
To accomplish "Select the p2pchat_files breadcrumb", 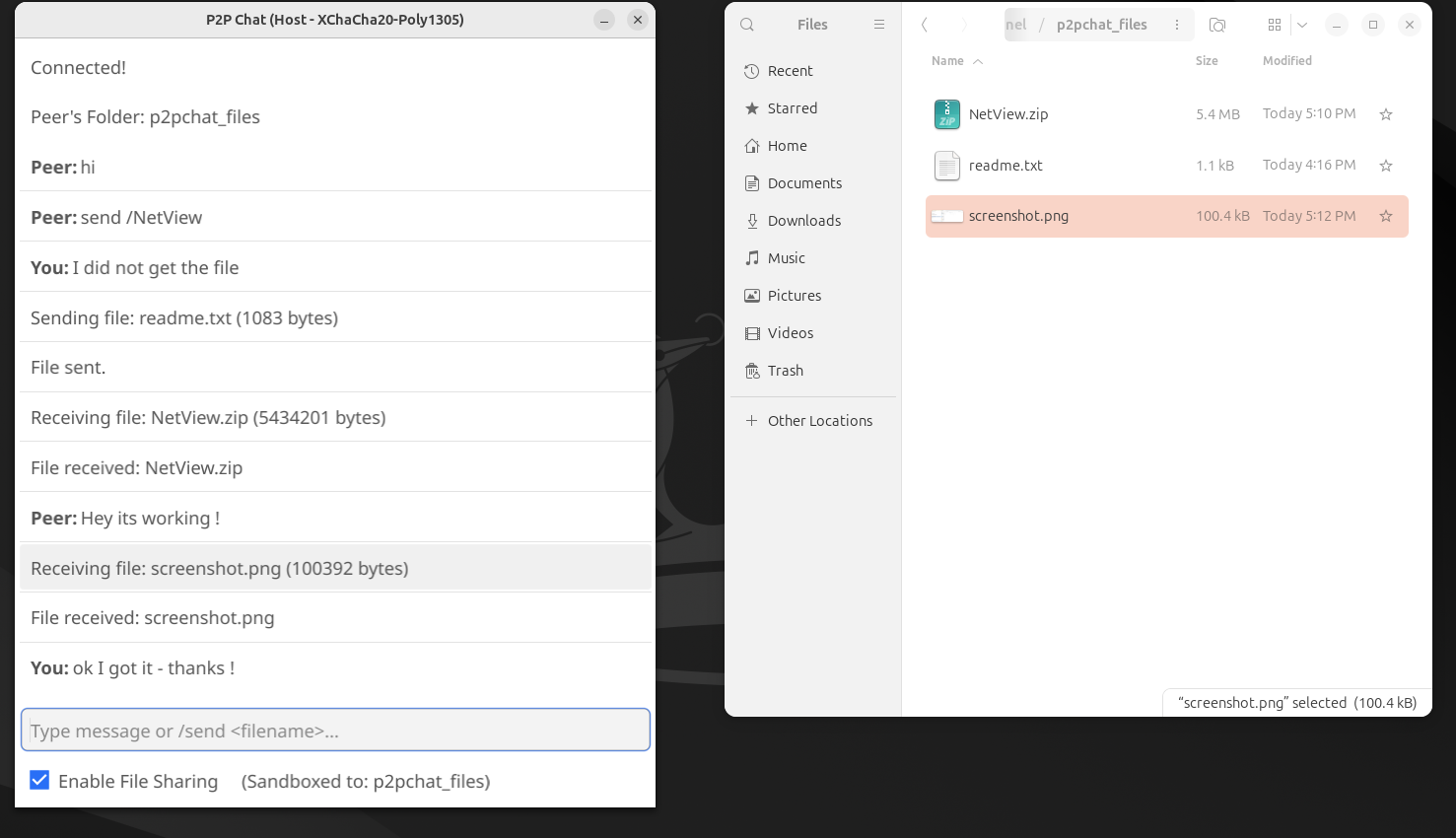I will (1102, 24).
